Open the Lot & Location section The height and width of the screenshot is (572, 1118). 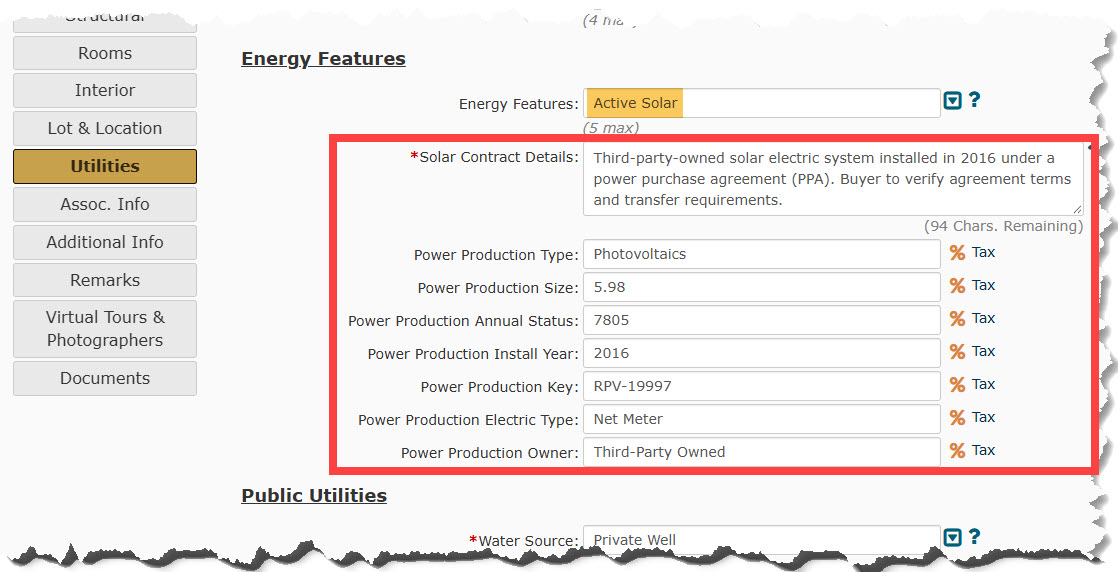coord(105,128)
